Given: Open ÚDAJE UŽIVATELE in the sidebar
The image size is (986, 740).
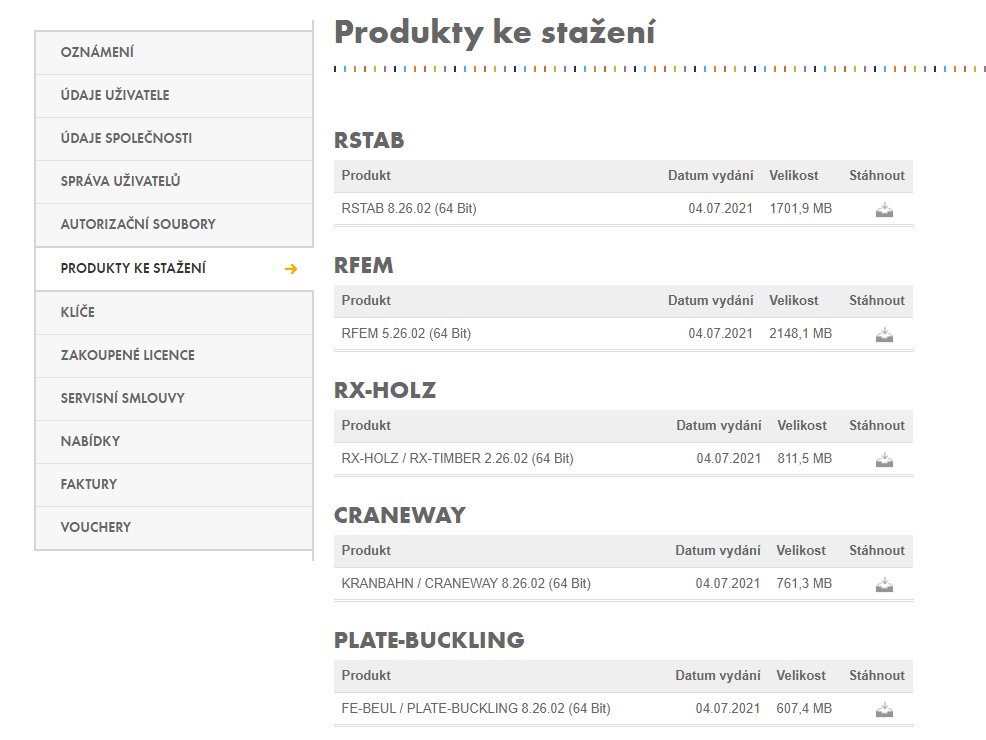Looking at the screenshot, I should [116, 95].
